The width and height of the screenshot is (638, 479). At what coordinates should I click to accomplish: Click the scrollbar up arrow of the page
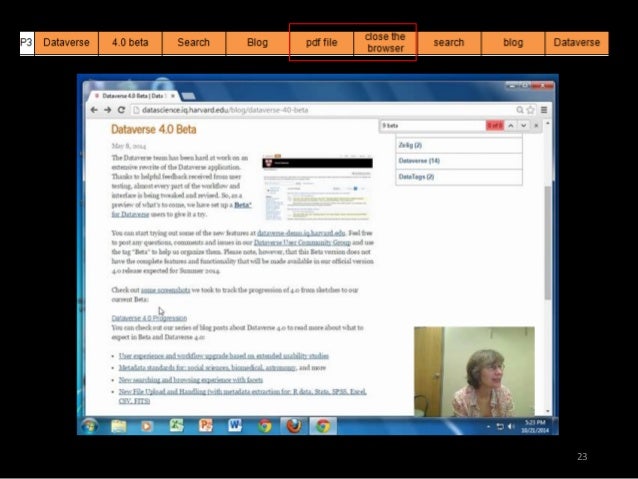coord(548,123)
